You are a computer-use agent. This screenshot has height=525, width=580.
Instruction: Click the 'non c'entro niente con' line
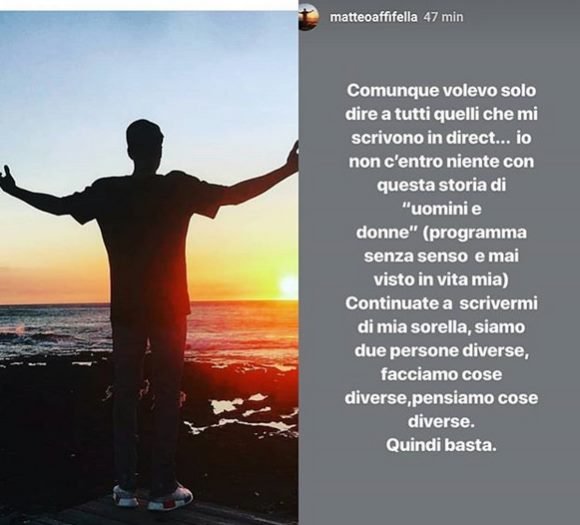click(441, 162)
